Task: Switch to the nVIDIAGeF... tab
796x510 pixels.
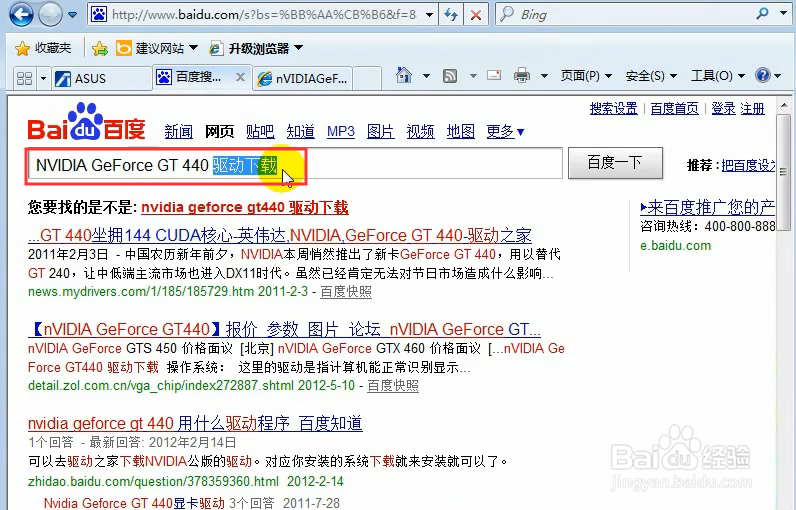Action: 303,78
